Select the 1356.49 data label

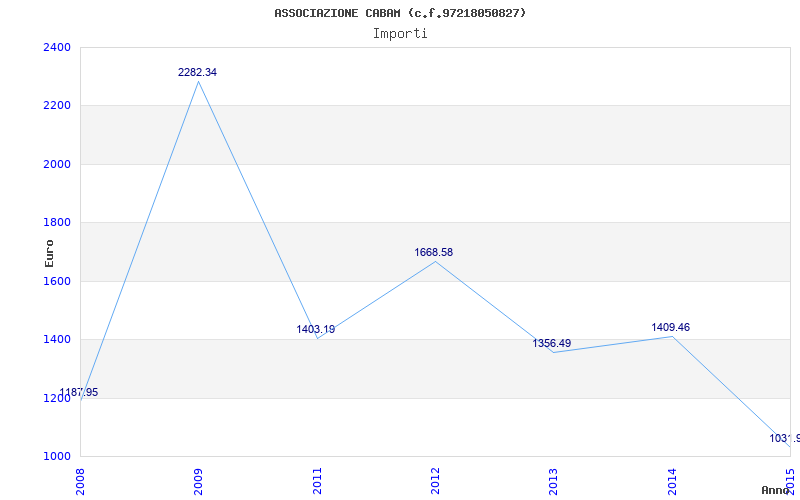(552, 343)
